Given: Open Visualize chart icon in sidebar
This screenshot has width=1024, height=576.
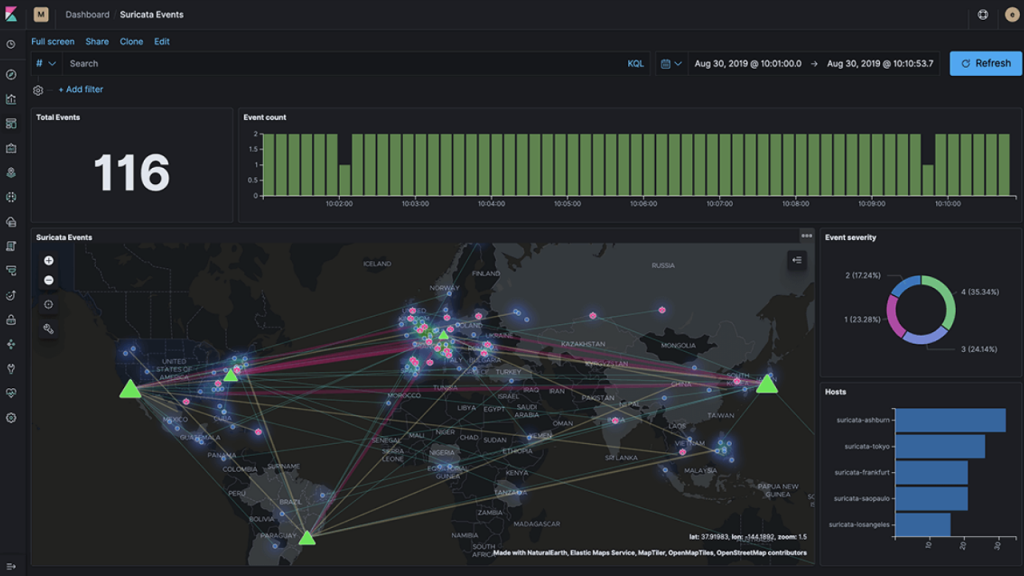Looking at the screenshot, I should [x=11, y=99].
